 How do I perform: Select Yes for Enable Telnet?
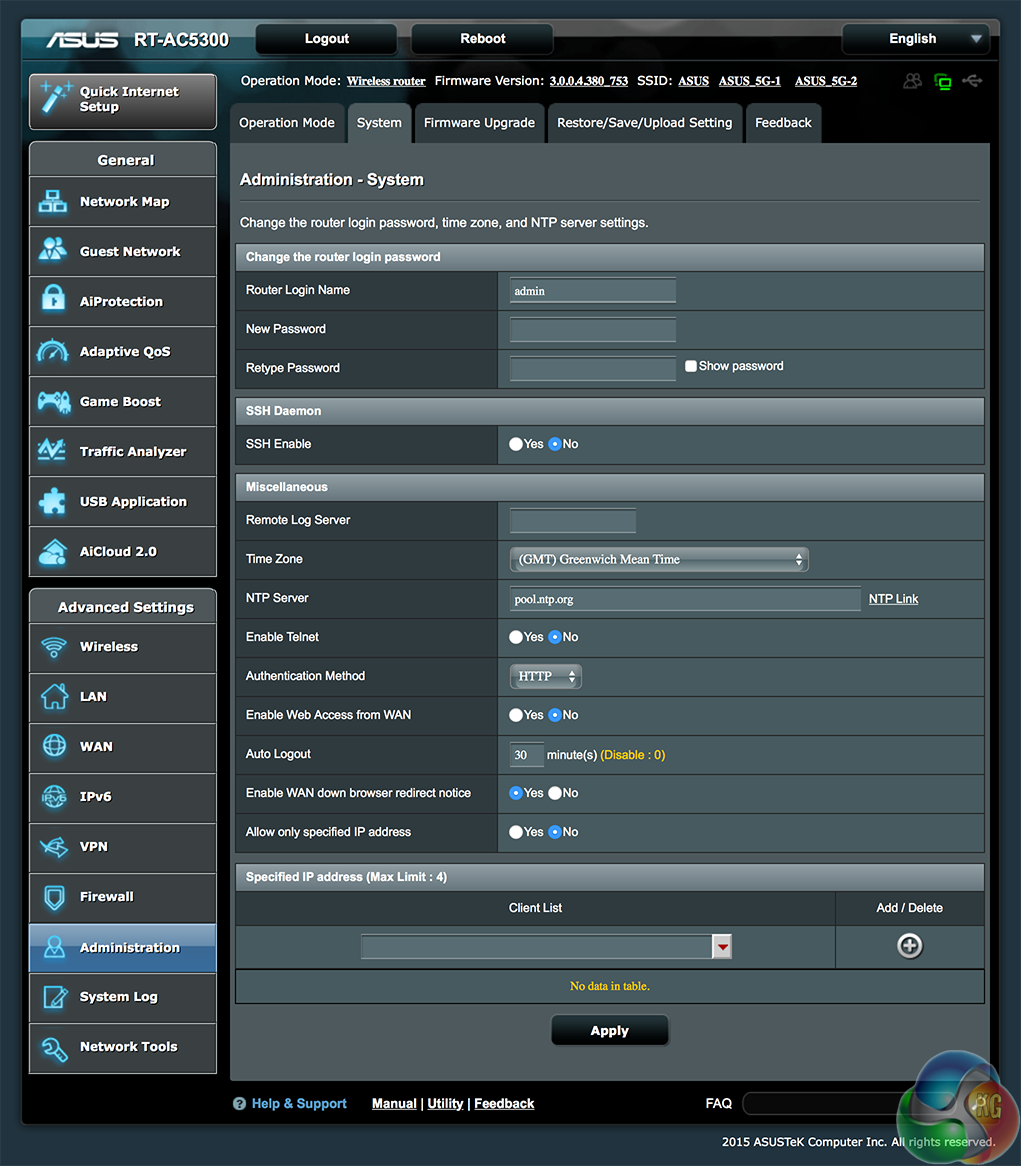[x=516, y=637]
